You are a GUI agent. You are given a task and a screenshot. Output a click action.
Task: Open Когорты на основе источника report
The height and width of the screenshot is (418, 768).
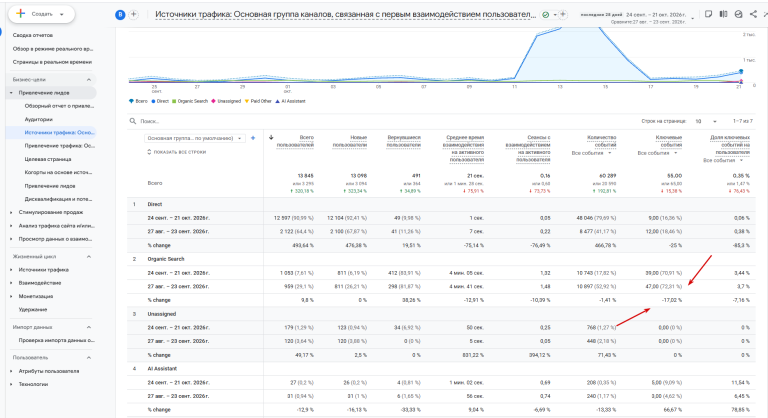pyautogui.click(x=58, y=172)
